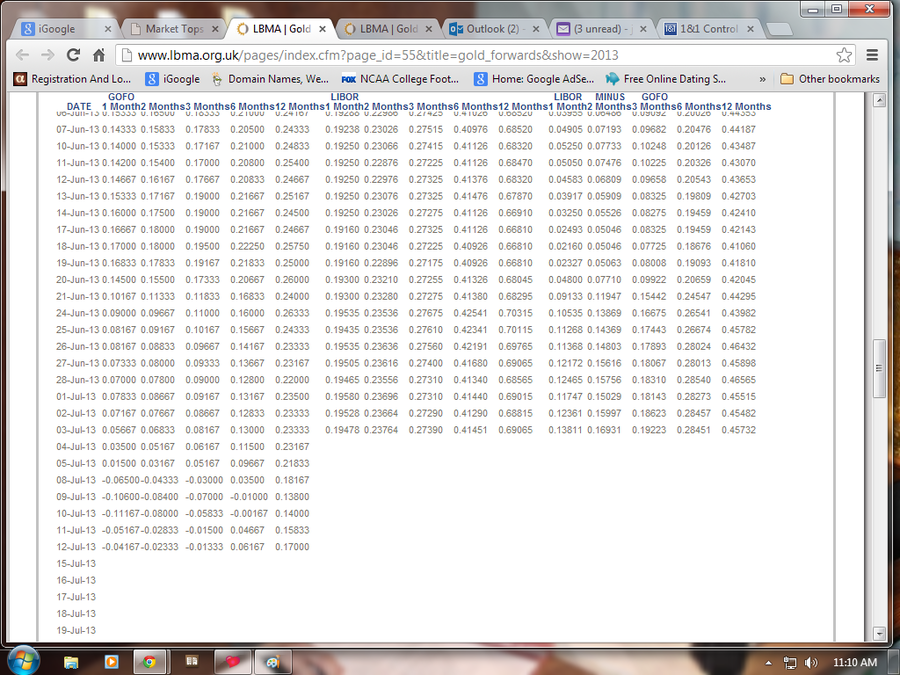The height and width of the screenshot is (675, 900).
Task: Bookmark this page with the star icon
Action: (x=844, y=55)
